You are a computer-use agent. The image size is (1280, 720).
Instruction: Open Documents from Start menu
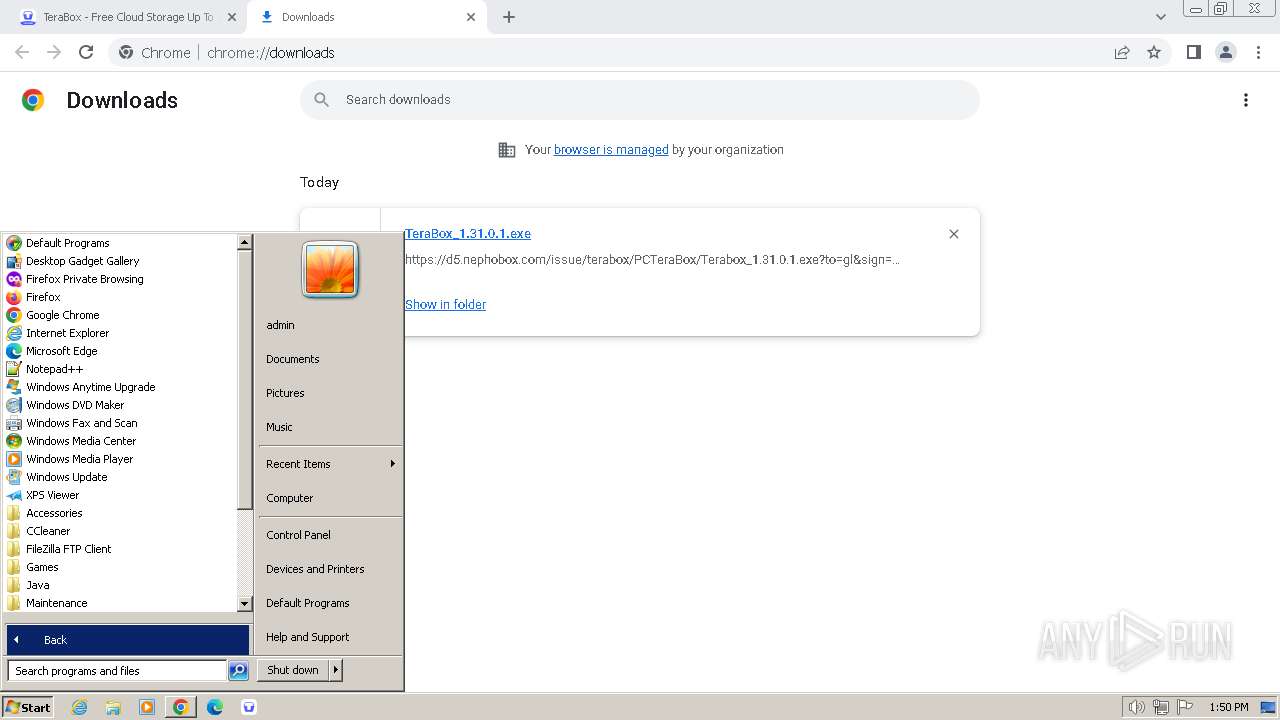(293, 359)
